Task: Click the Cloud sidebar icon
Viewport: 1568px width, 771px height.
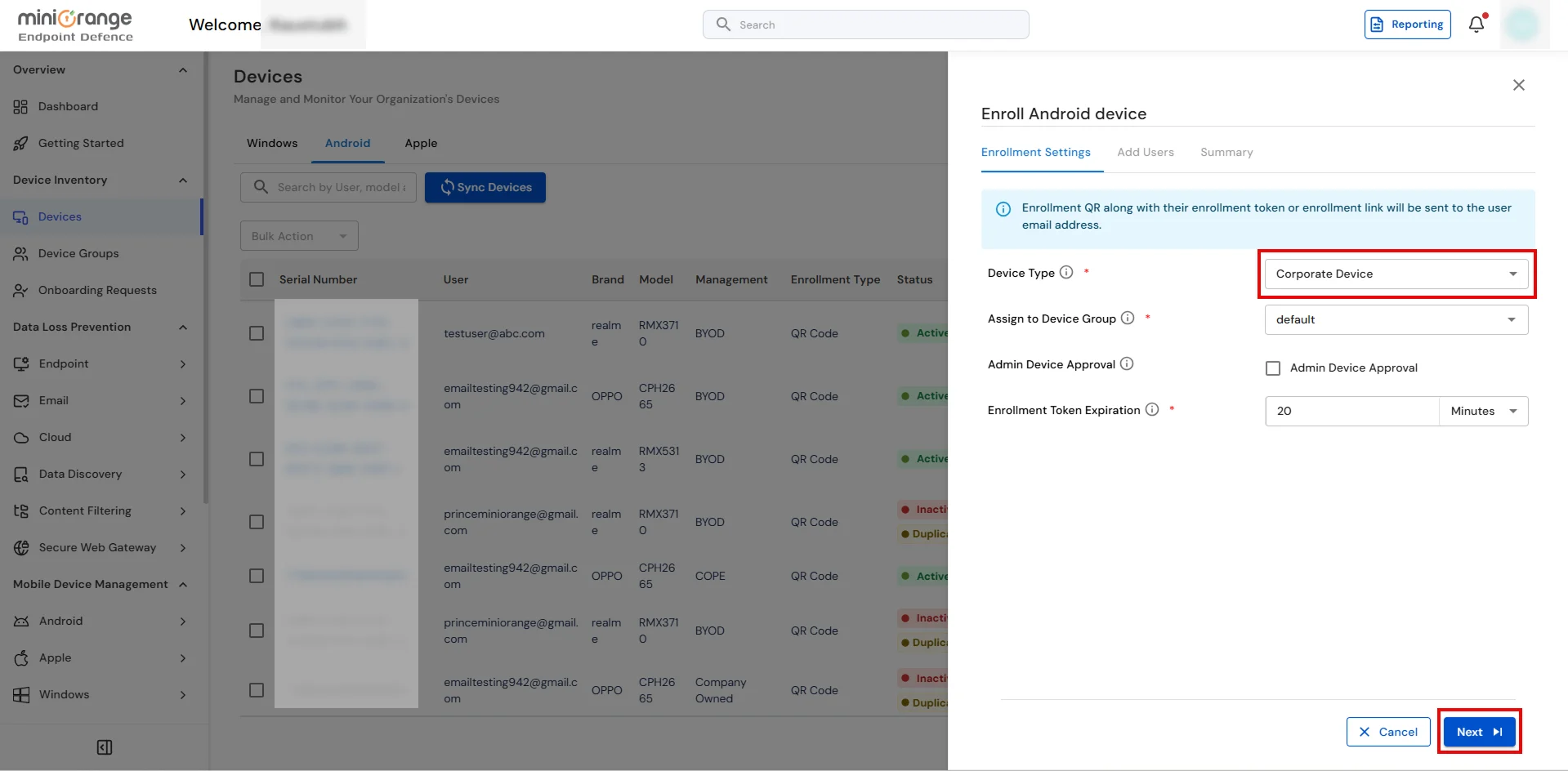Action: tap(21, 438)
